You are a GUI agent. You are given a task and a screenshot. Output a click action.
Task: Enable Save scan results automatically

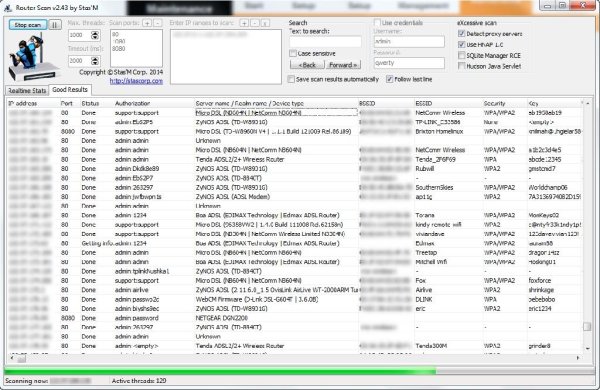291,79
